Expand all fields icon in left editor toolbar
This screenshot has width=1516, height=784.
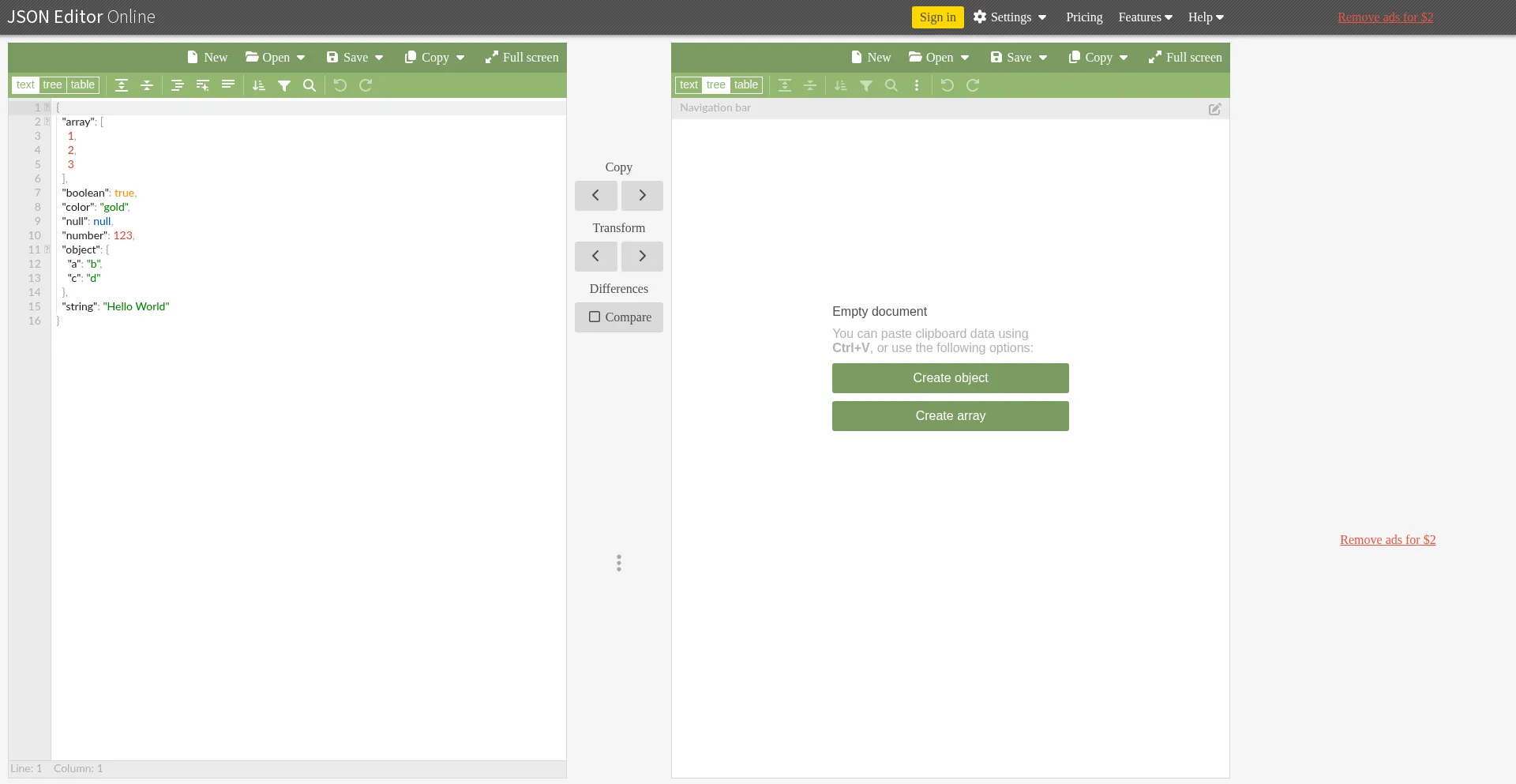[122, 85]
